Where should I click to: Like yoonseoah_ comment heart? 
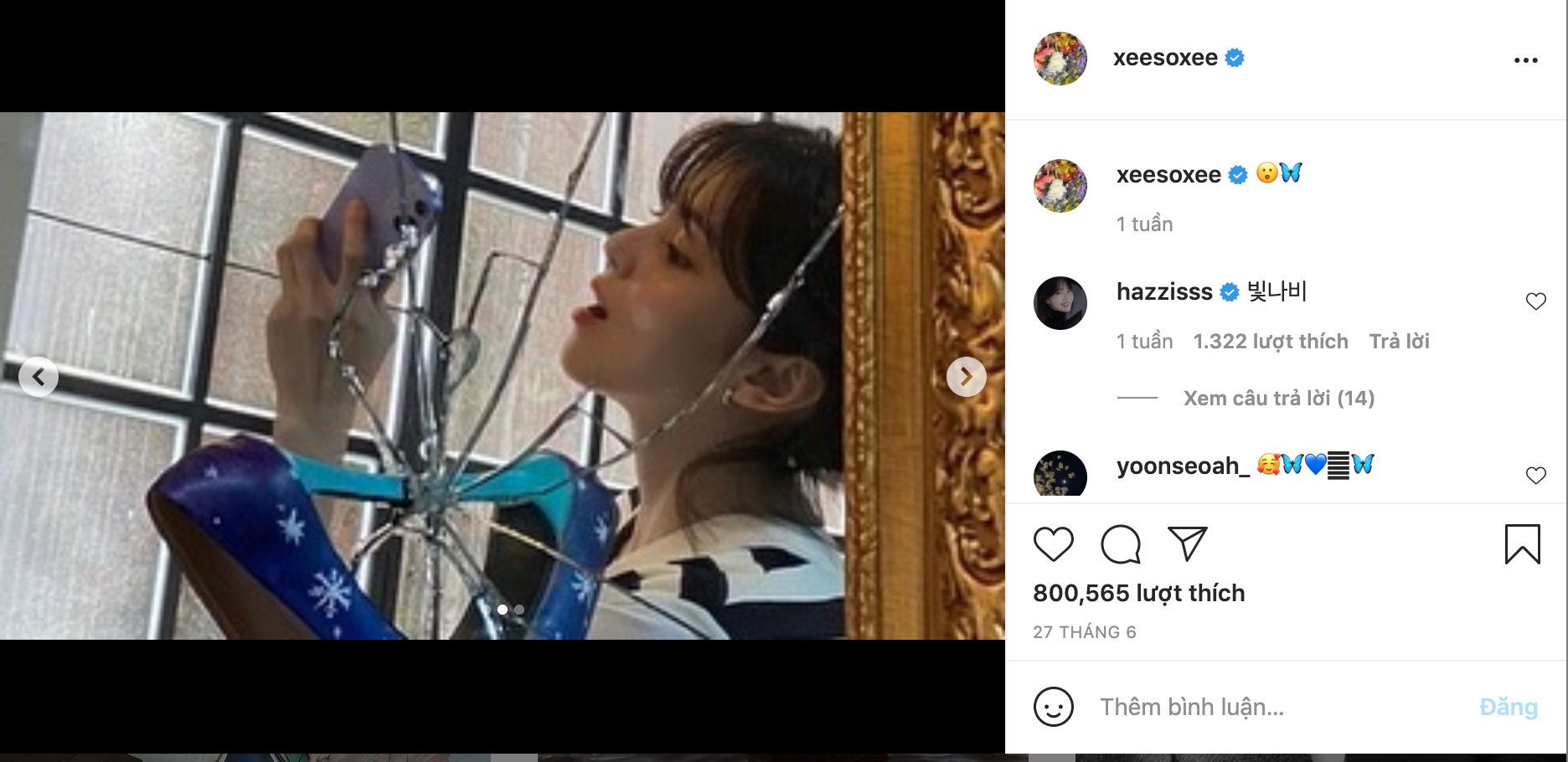(x=1536, y=476)
